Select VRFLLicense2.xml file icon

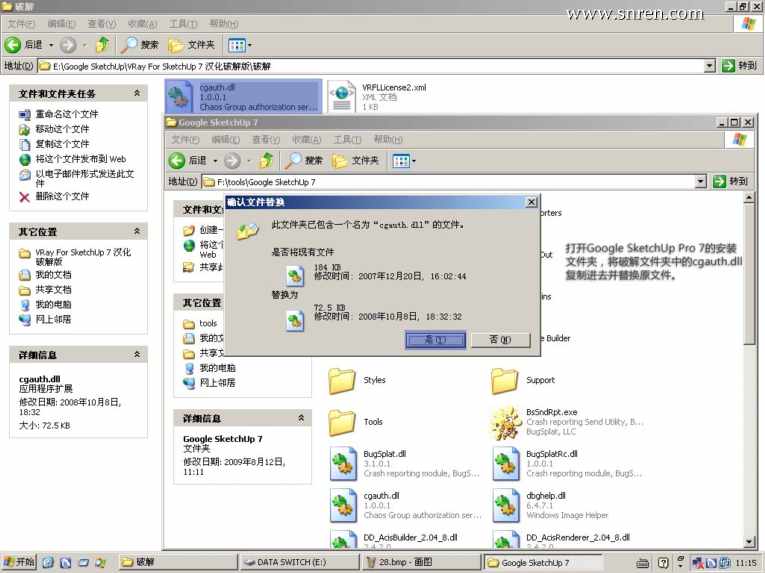(x=342, y=97)
